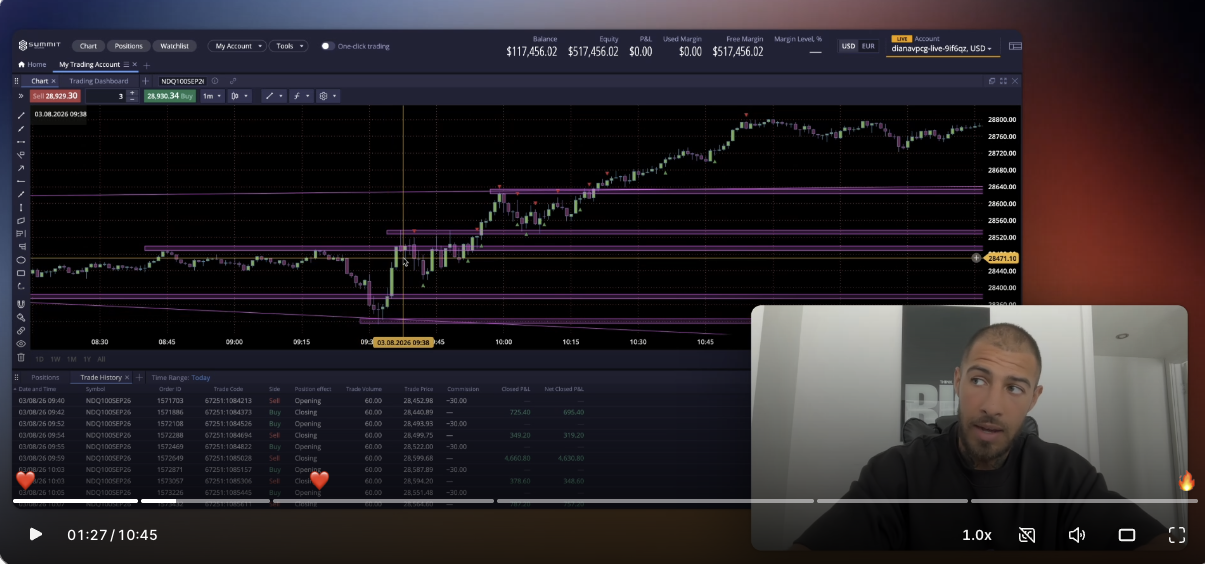Open My Account dropdown
1205x564 pixels.
pyautogui.click(x=237, y=46)
